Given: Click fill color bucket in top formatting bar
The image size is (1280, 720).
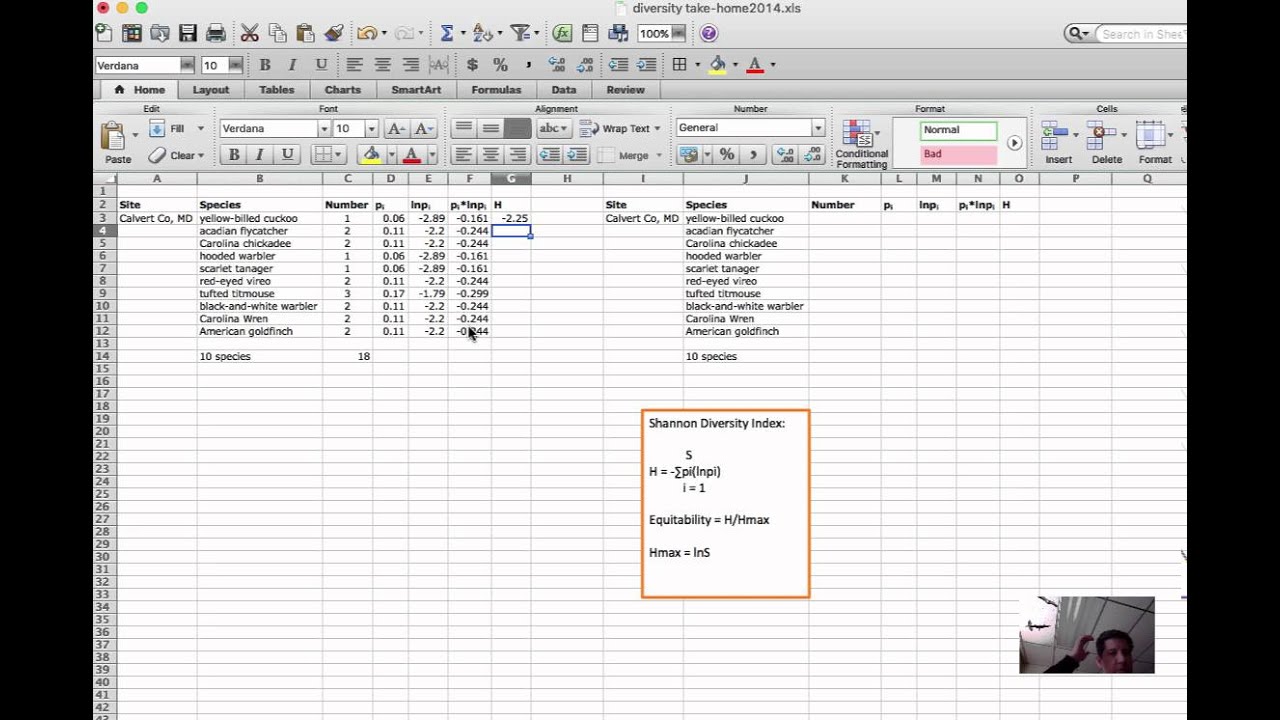Looking at the screenshot, I should [717, 65].
